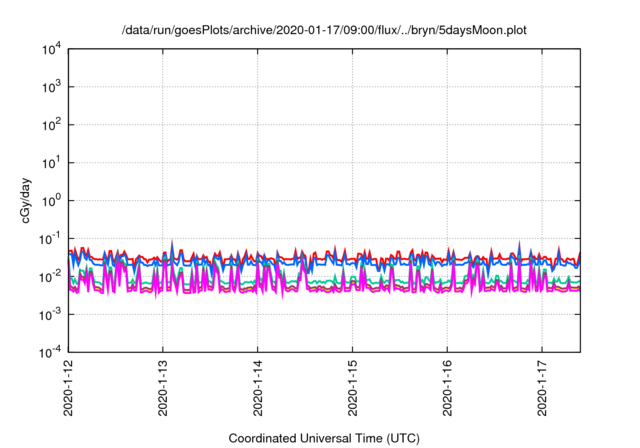Screen dimensions: 640x448
Task: Click the Coordinated Universal Time (UTC) label
Action: (x=324, y=438)
